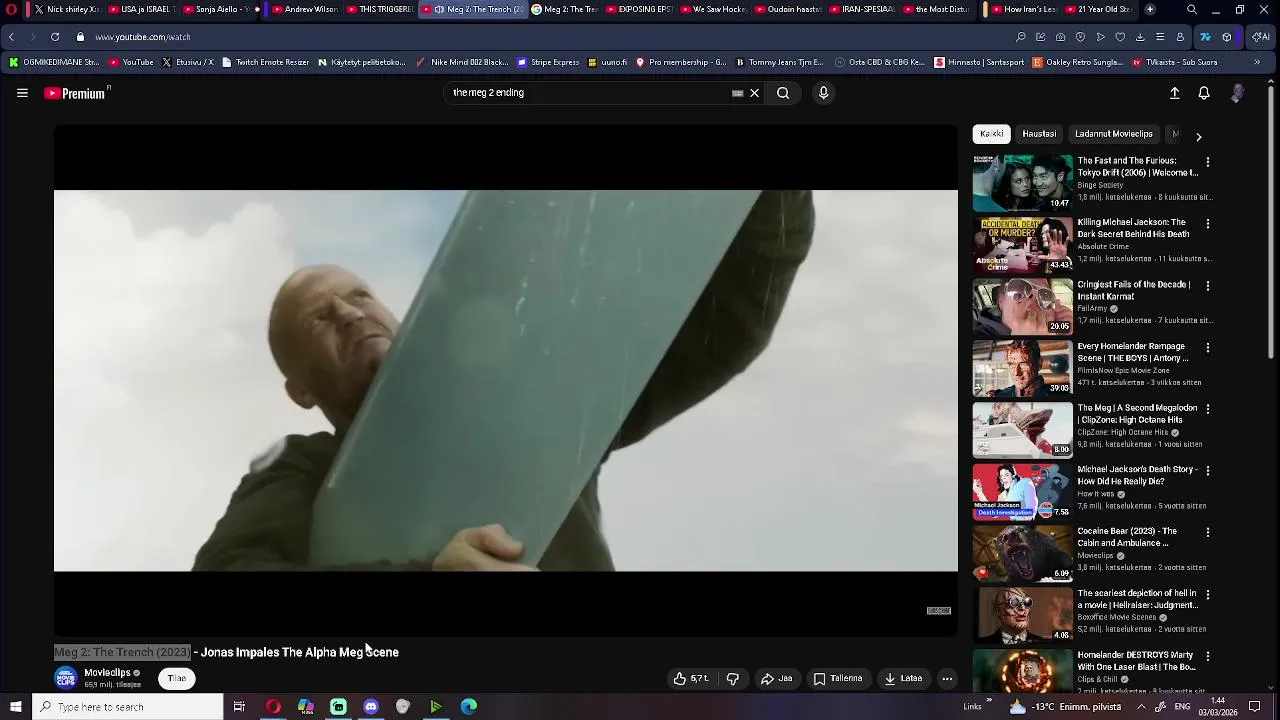Submit the search with the magnifier button
This screenshot has width=1280, height=720.
pos(783,93)
